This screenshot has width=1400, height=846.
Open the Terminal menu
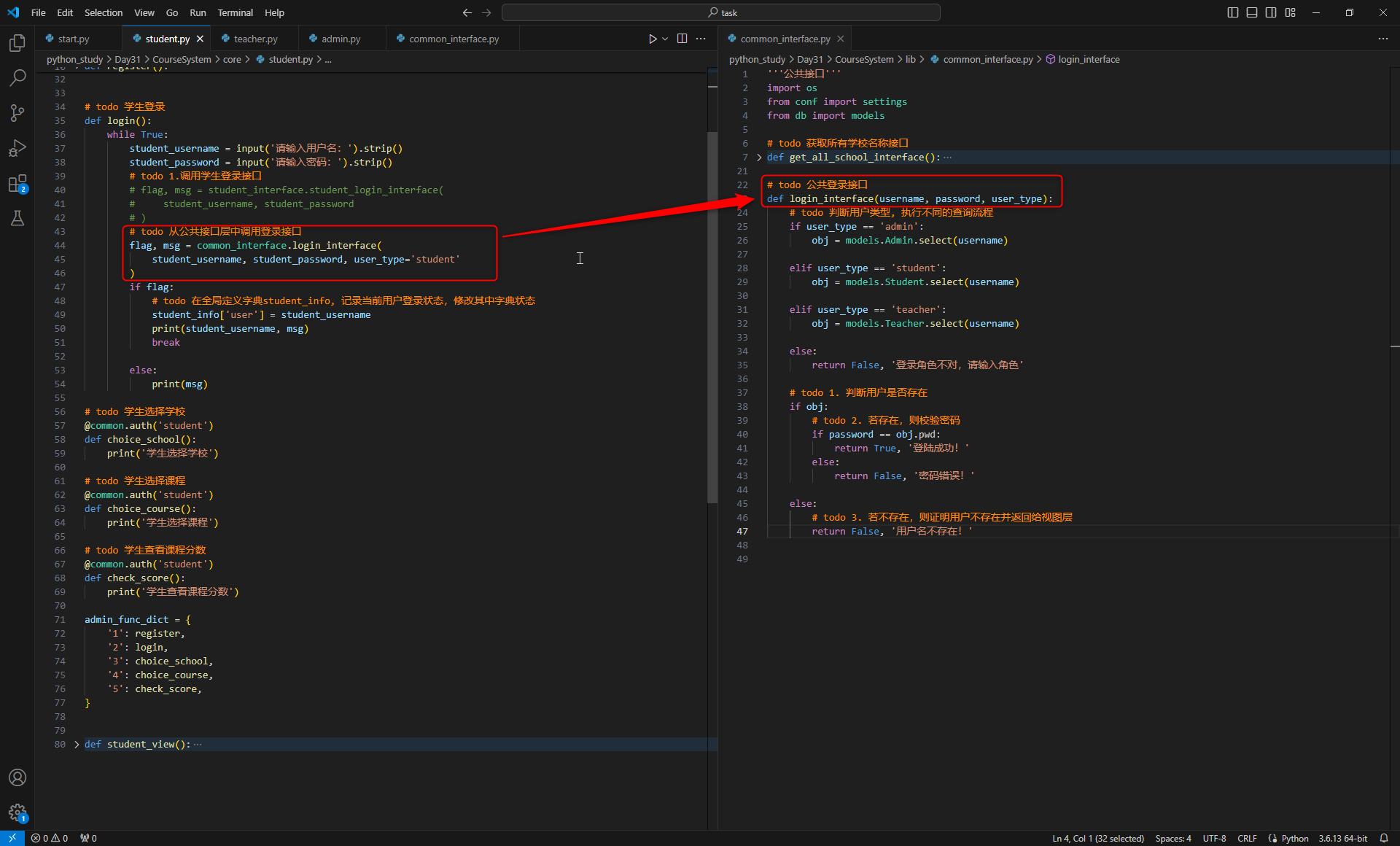point(235,12)
